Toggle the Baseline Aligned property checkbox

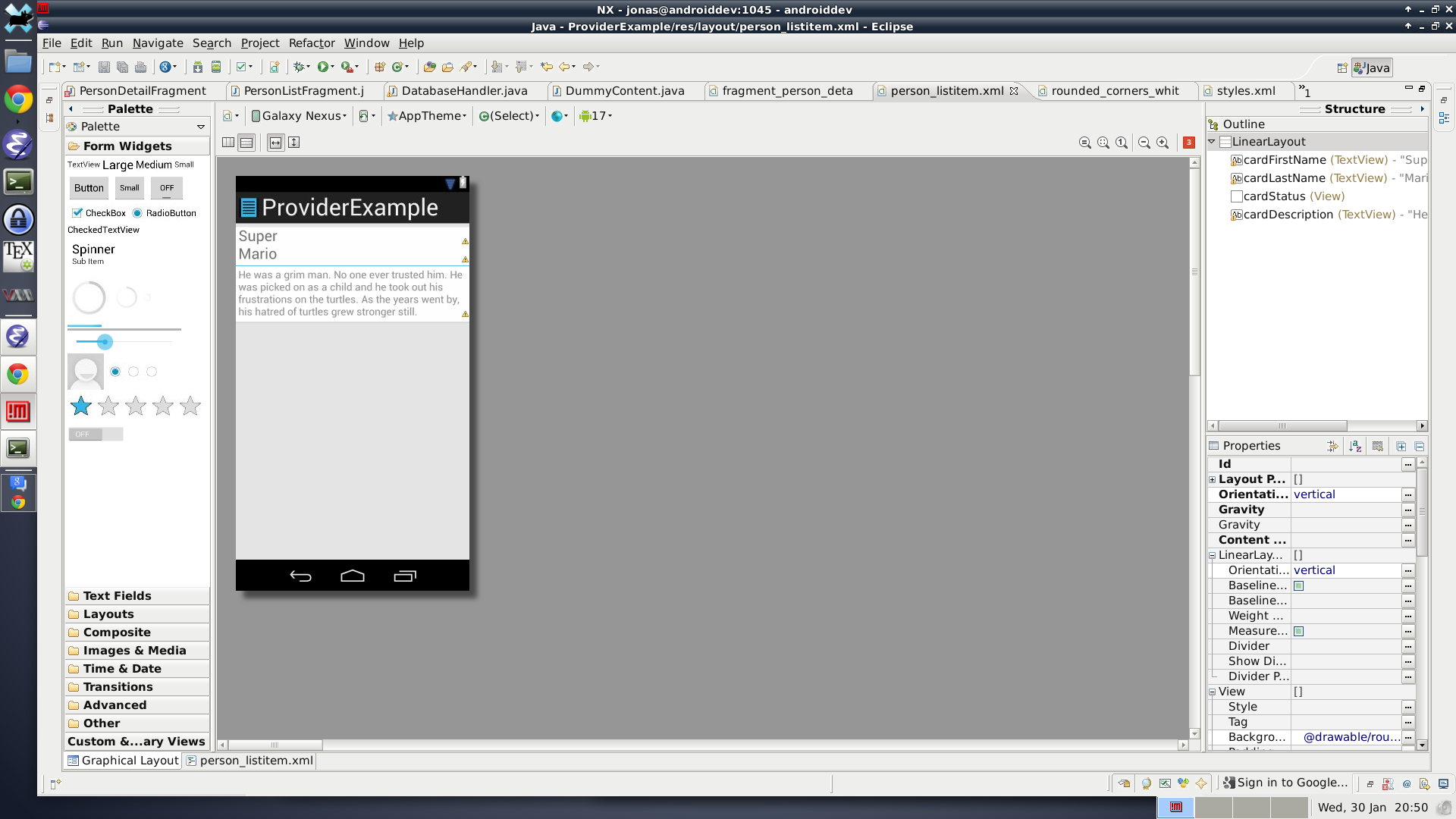[1299, 585]
